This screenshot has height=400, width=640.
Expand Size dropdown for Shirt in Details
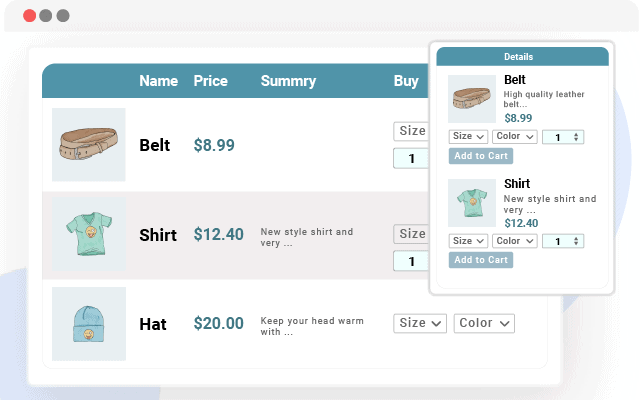[x=468, y=241]
